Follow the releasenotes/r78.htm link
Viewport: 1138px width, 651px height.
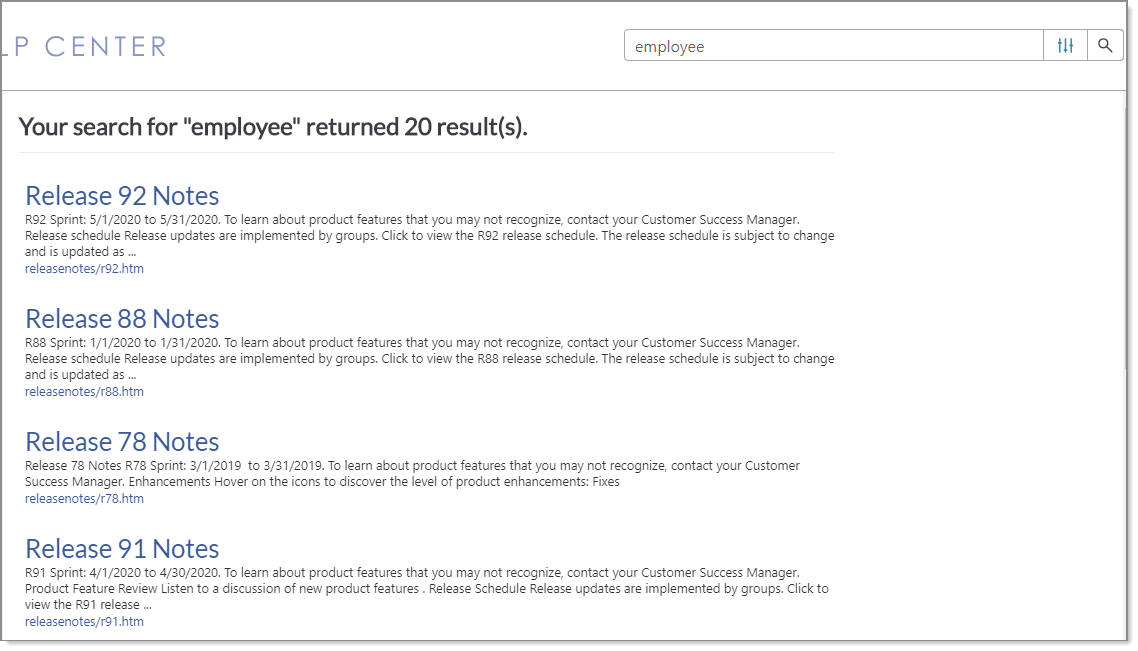84,499
